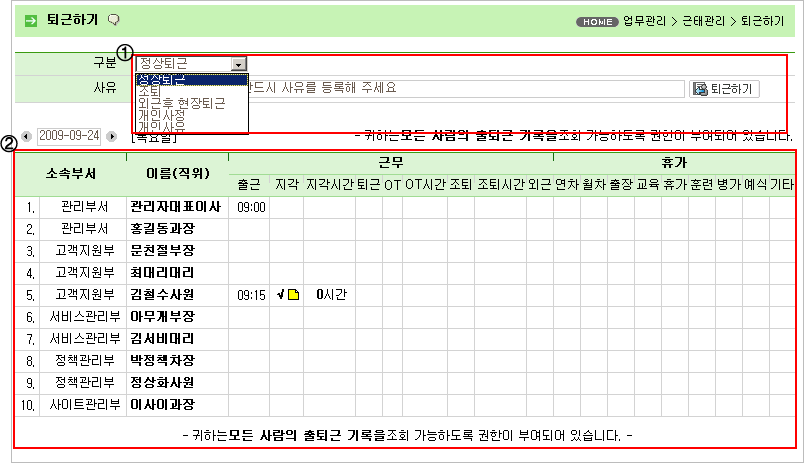Open yellow note icon in 김철수사원 row
Image resolution: width=804 pixels, height=463 pixels.
[294, 295]
